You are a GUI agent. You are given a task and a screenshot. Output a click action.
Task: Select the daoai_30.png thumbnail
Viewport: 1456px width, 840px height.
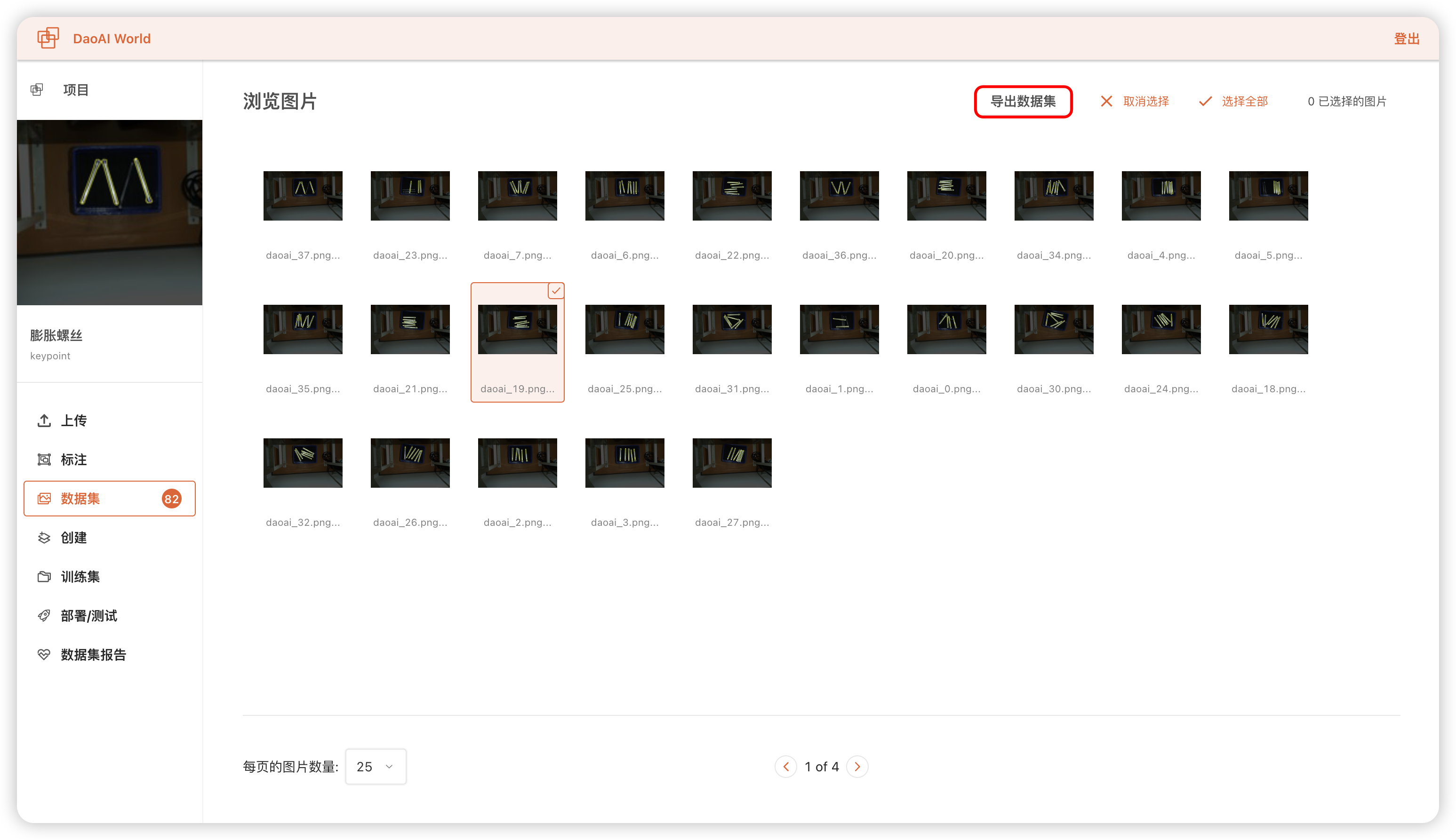1054,329
